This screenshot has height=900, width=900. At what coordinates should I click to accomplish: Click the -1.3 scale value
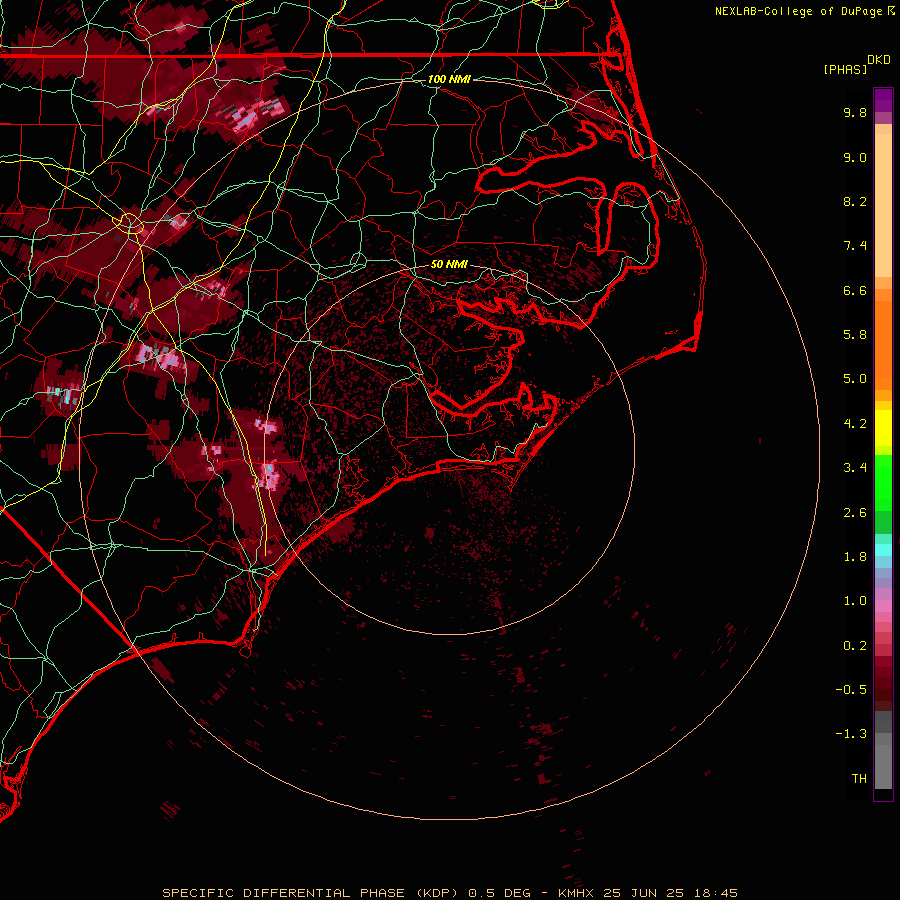pyautogui.click(x=851, y=735)
